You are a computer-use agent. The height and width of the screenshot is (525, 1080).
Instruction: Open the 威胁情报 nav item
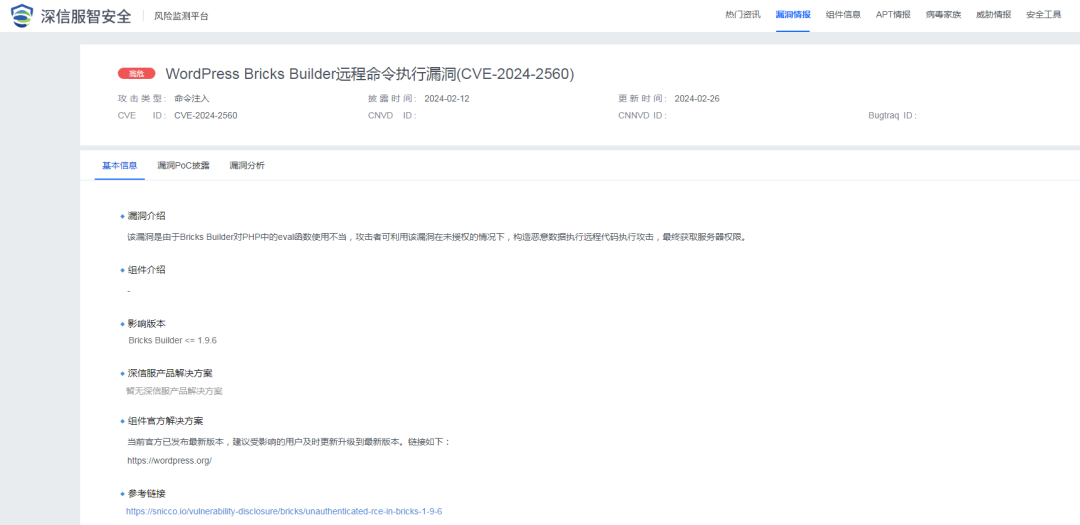993,14
